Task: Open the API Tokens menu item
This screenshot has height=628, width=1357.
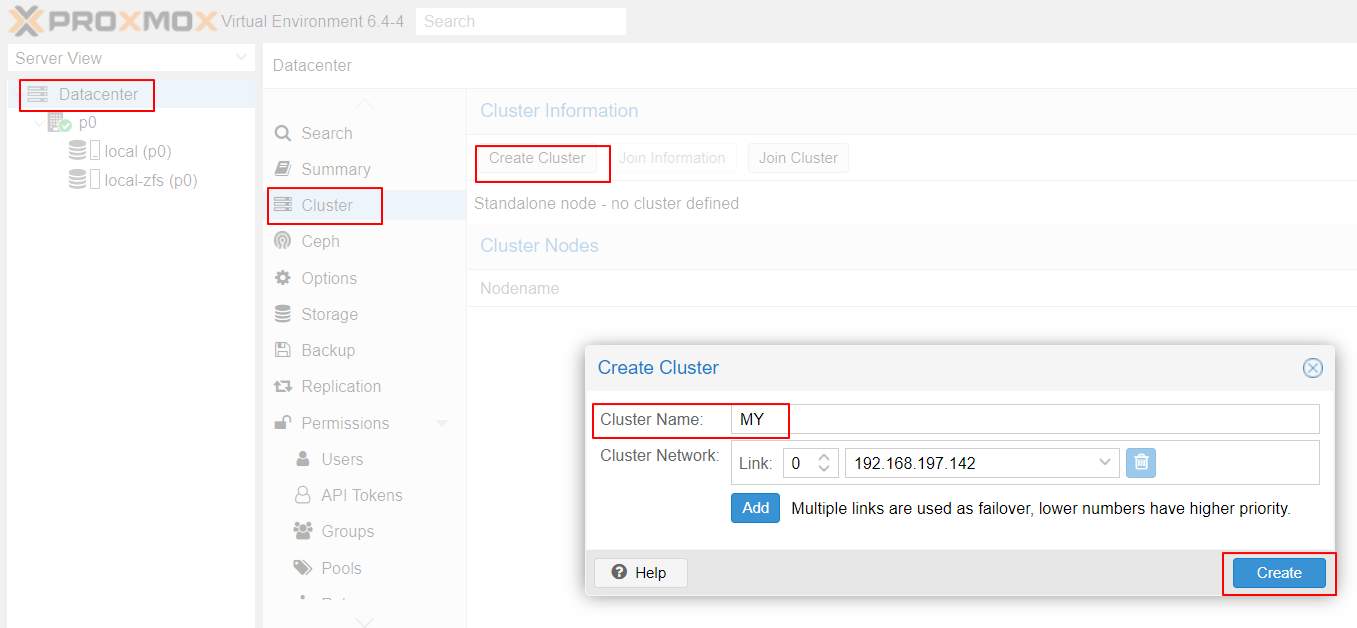Action: (x=364, y=495)
